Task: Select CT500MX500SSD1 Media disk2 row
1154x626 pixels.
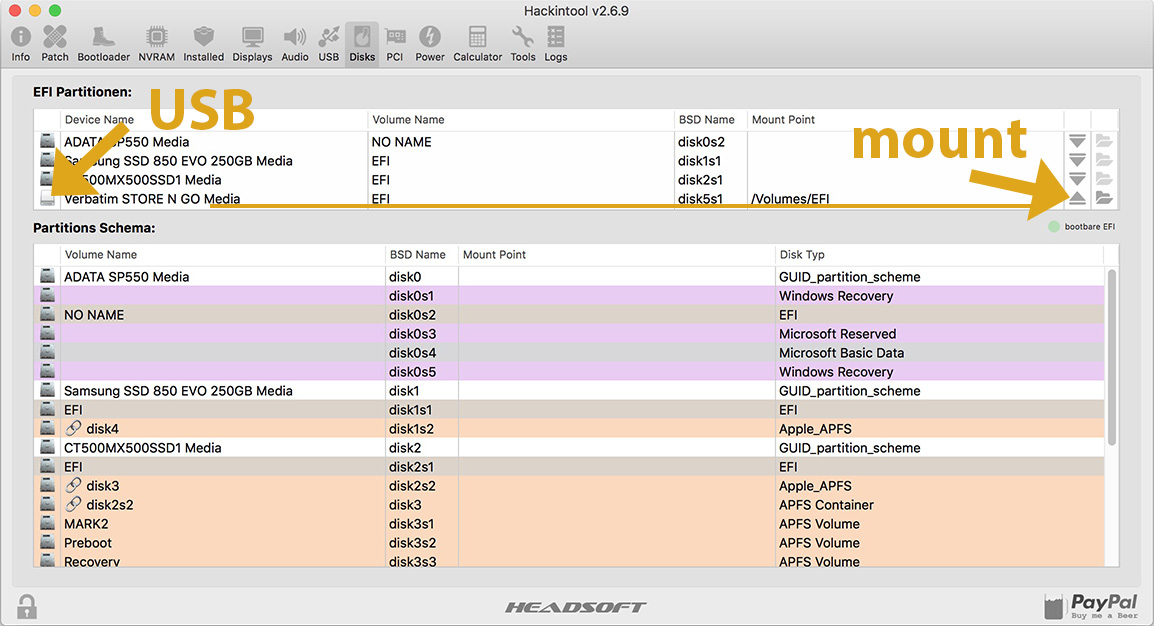Action: pos(569,447)
